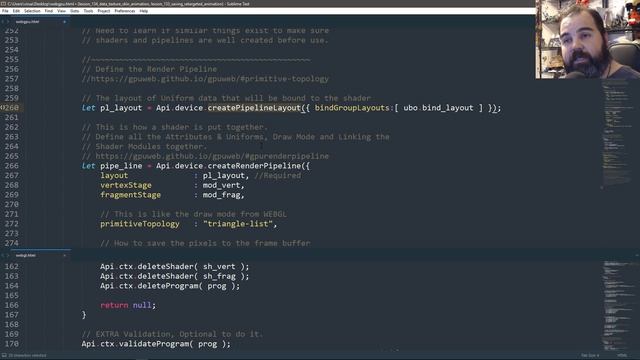Screen dimensions: 640x360
Task: Click the fragmentStage property key
Action: click(x=131, y=195)
